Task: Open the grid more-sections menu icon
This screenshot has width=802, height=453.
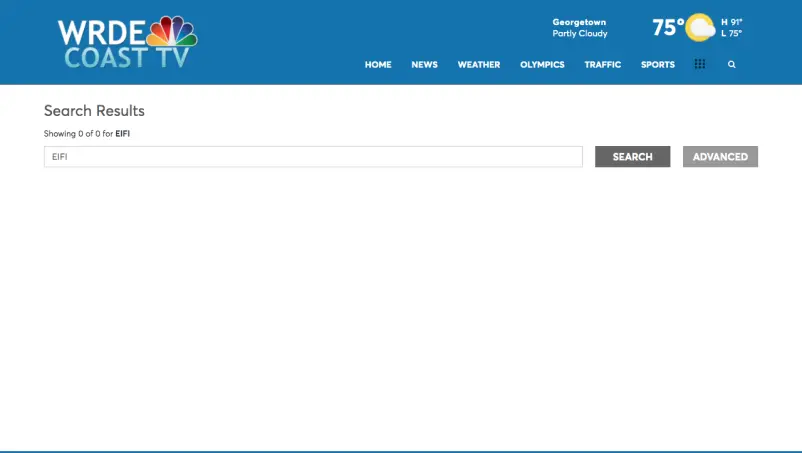Action: point(700,64)
